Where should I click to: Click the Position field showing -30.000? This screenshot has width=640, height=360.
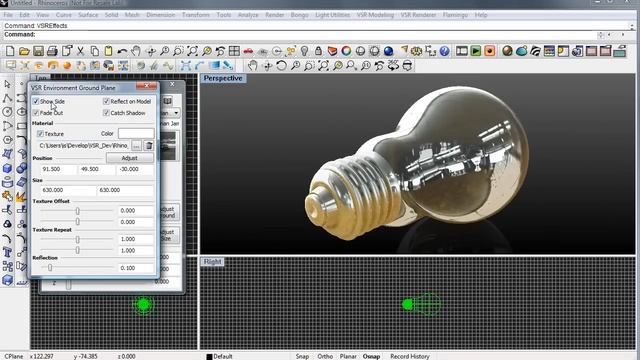click(135, 169)
